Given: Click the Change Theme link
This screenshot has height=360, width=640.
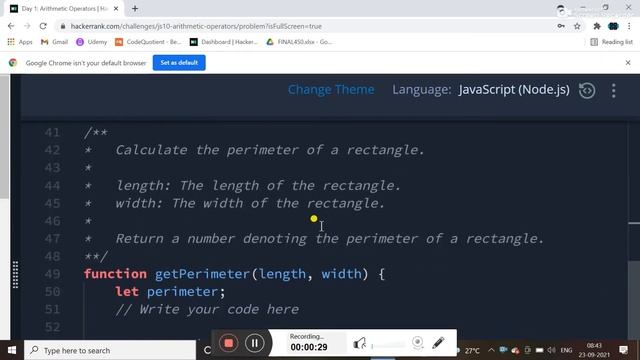Looking at the screenshot, I should point(331,89).
